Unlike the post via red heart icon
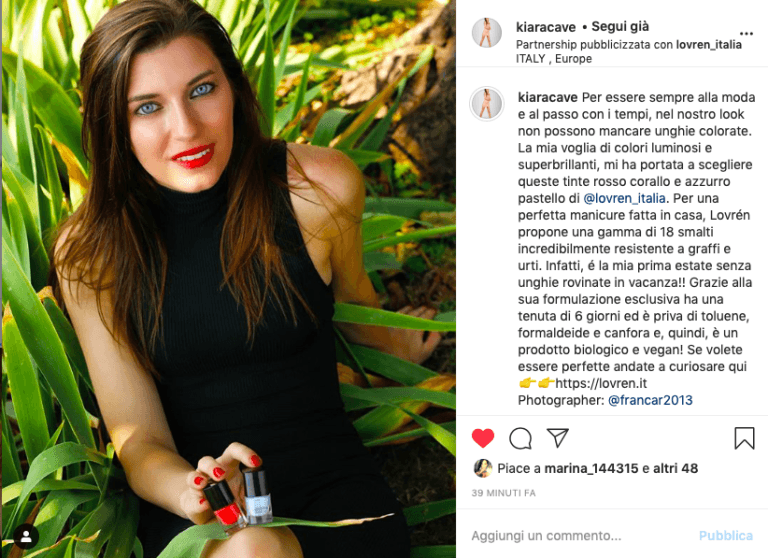 (483, 438)
